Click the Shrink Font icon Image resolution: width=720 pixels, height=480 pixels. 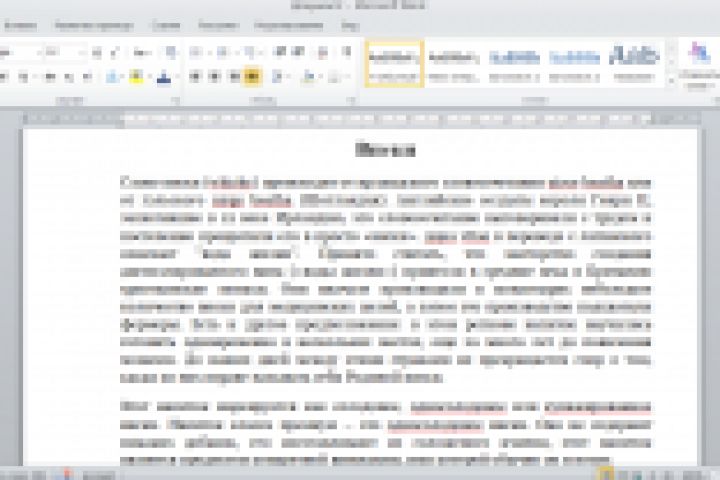[114, 53]
